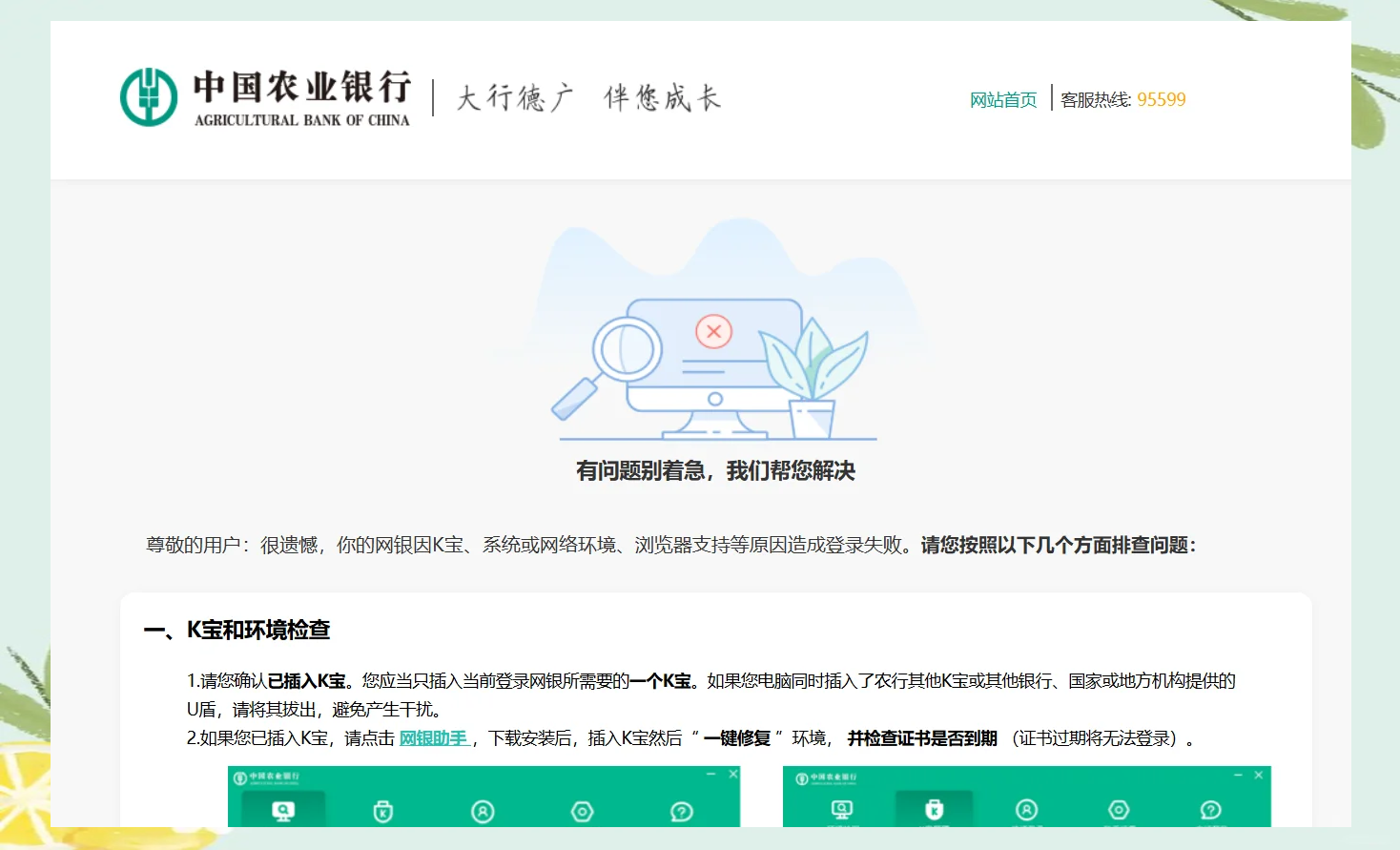
Task: Click the 95599 hotline number
Action: pos(1161,100)
